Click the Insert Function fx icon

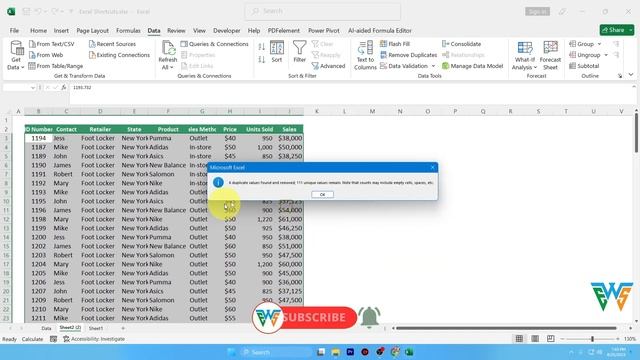pos(64,87)
